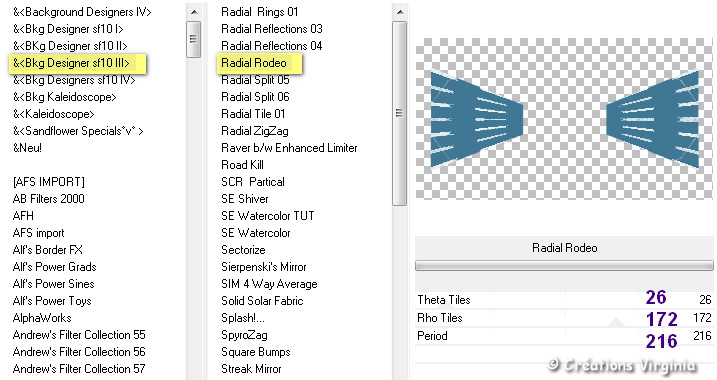Select the Radial Split 05 filter

(x=255, y=80)
